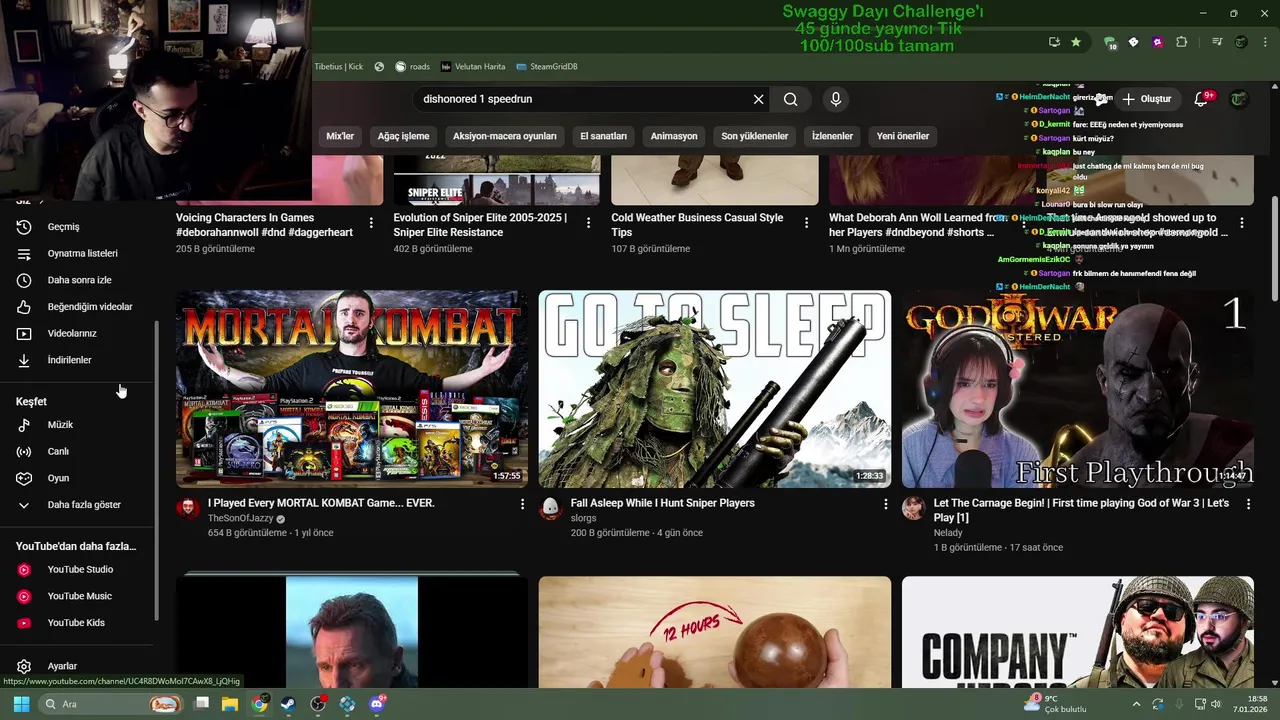
Task: Open options menu for Fall Asleep sniper video
Action: pyautogui.click(x=885, y=504)
